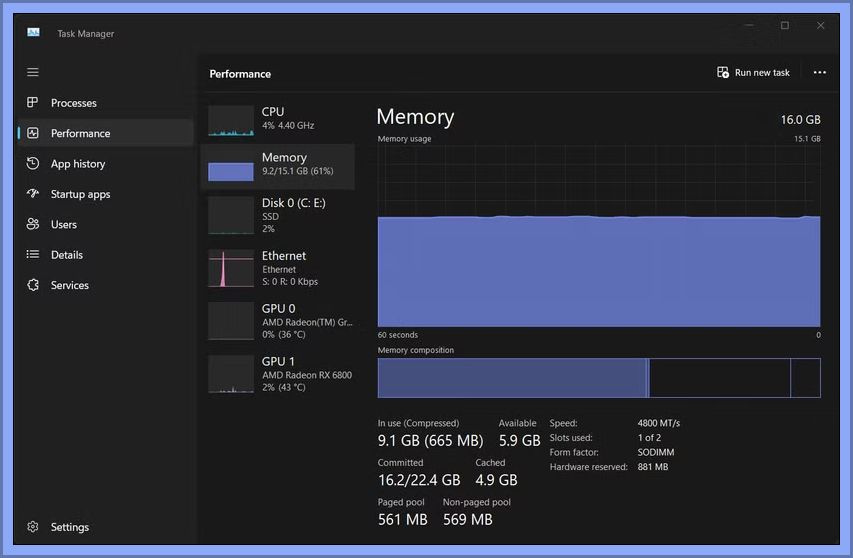The width and height of the screenshot is (853, 558).
Task: Select the CPU mini graph thumbnail
Action: (x=231, y=120)
